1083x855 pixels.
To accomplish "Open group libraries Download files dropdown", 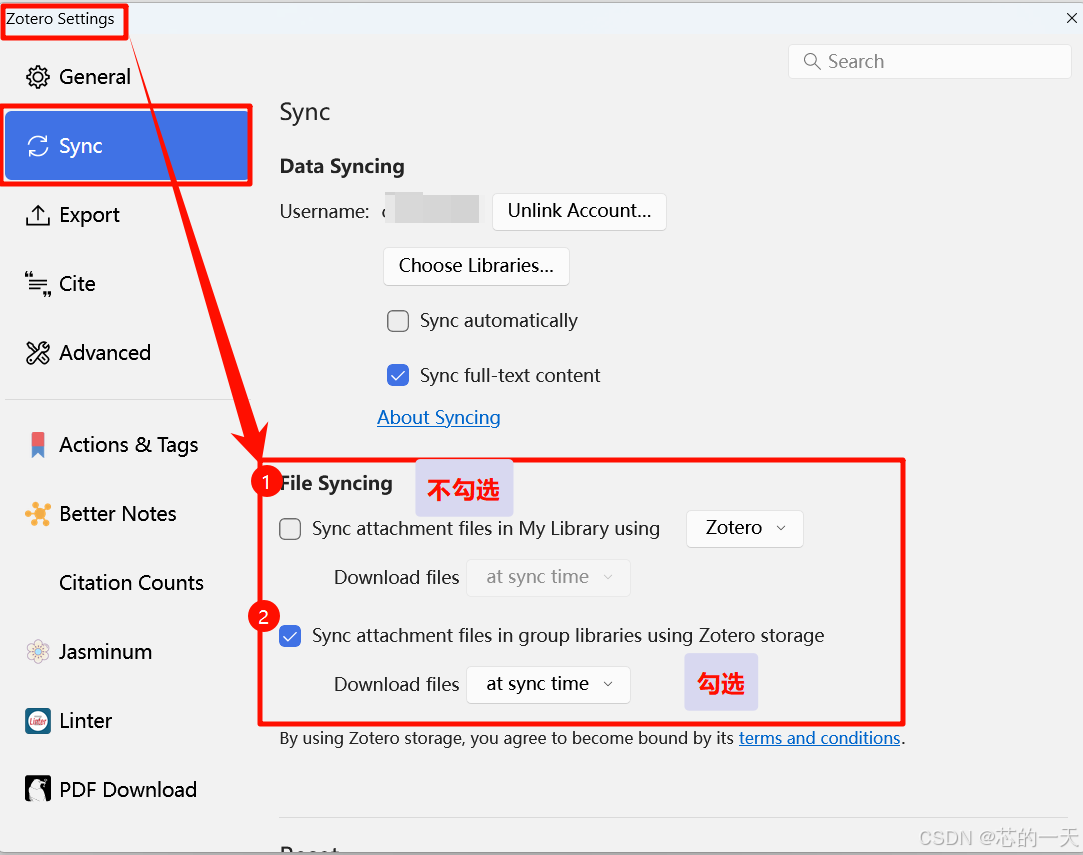I will point(548,684).
